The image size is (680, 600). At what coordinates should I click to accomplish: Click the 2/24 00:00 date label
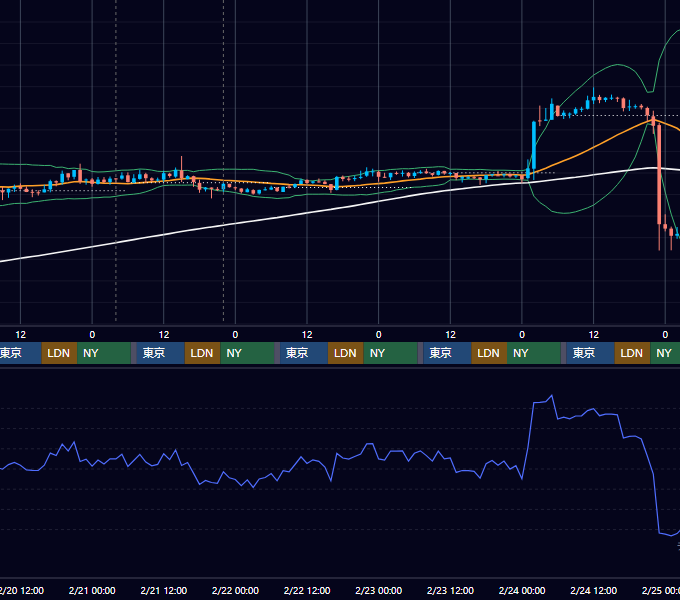pyautogui.click(x=522, y=590)
